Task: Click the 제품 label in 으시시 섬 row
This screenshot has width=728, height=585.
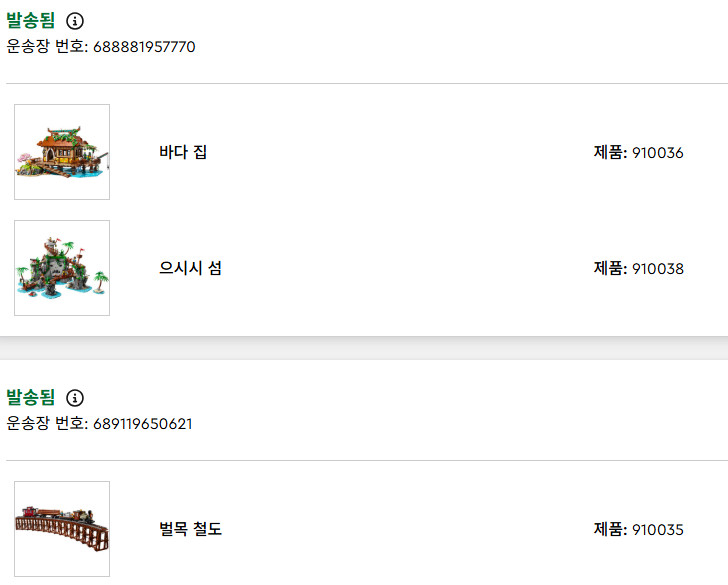Action: [610, 269]
